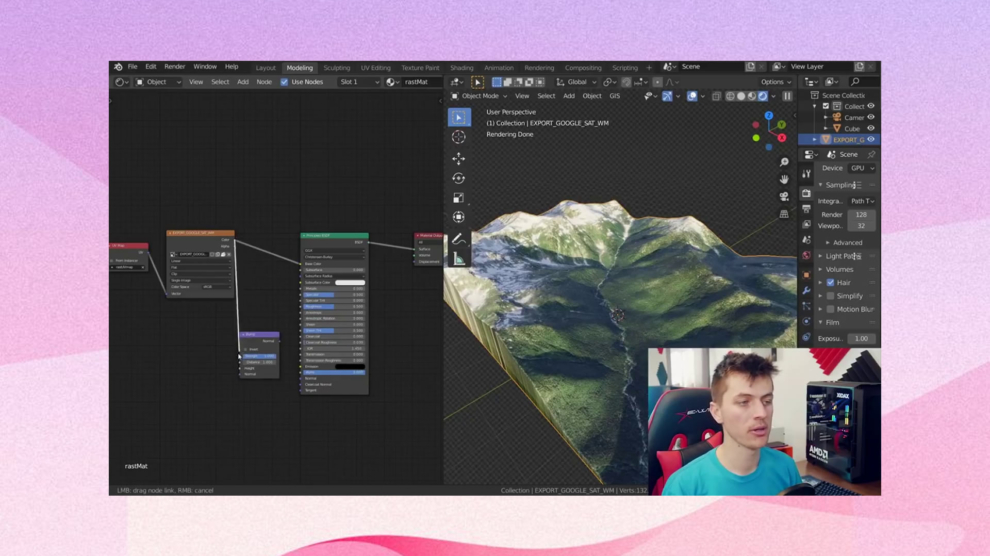Open the GIS menu in viewport header

(x=615, y=97)
